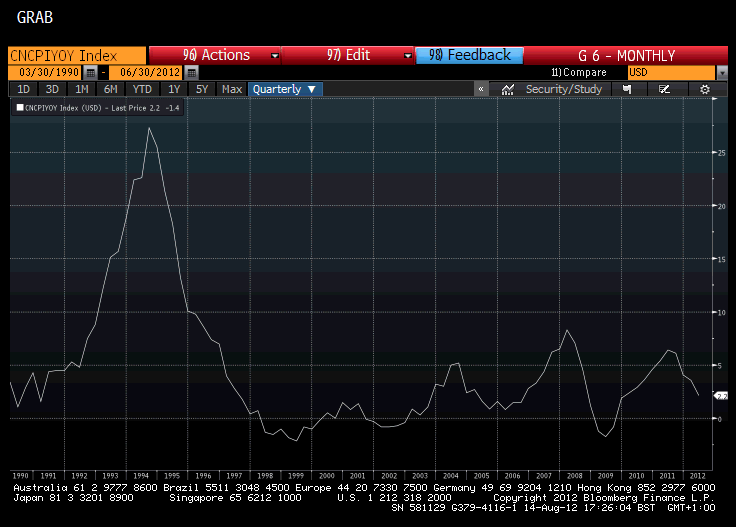
Task: Collapse toolbar with double-chevron icon
Action: (481, 89)
